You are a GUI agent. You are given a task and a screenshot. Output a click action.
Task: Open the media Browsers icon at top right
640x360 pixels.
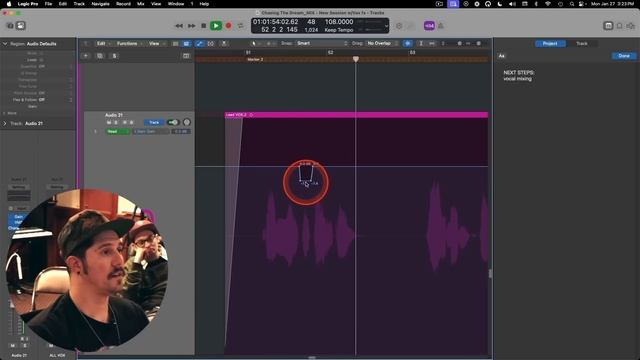(631, 26)
